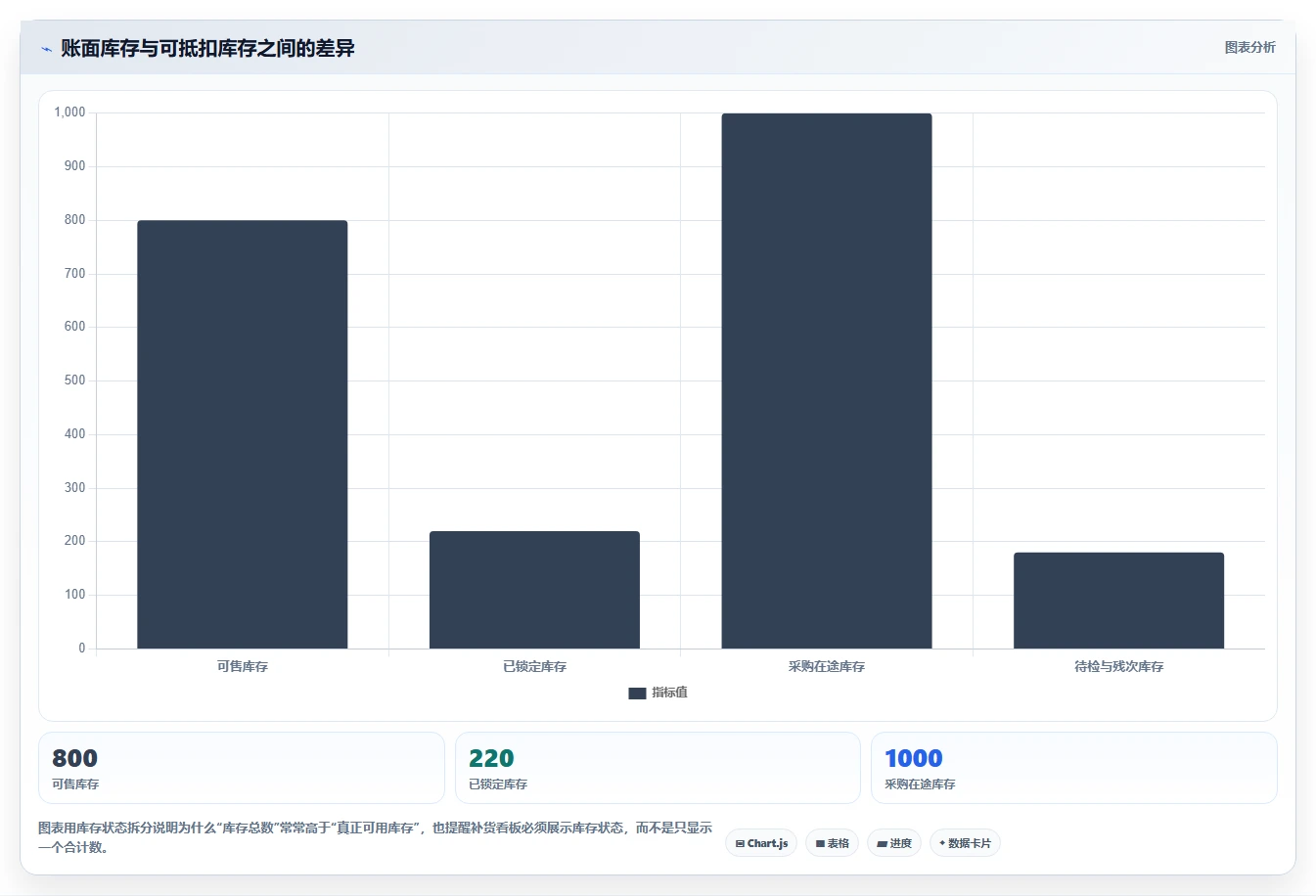Click the 已锁定库存 x-axis label
Image resolution: width=1316 pixels, height=896 pixels.
point(534,666)
